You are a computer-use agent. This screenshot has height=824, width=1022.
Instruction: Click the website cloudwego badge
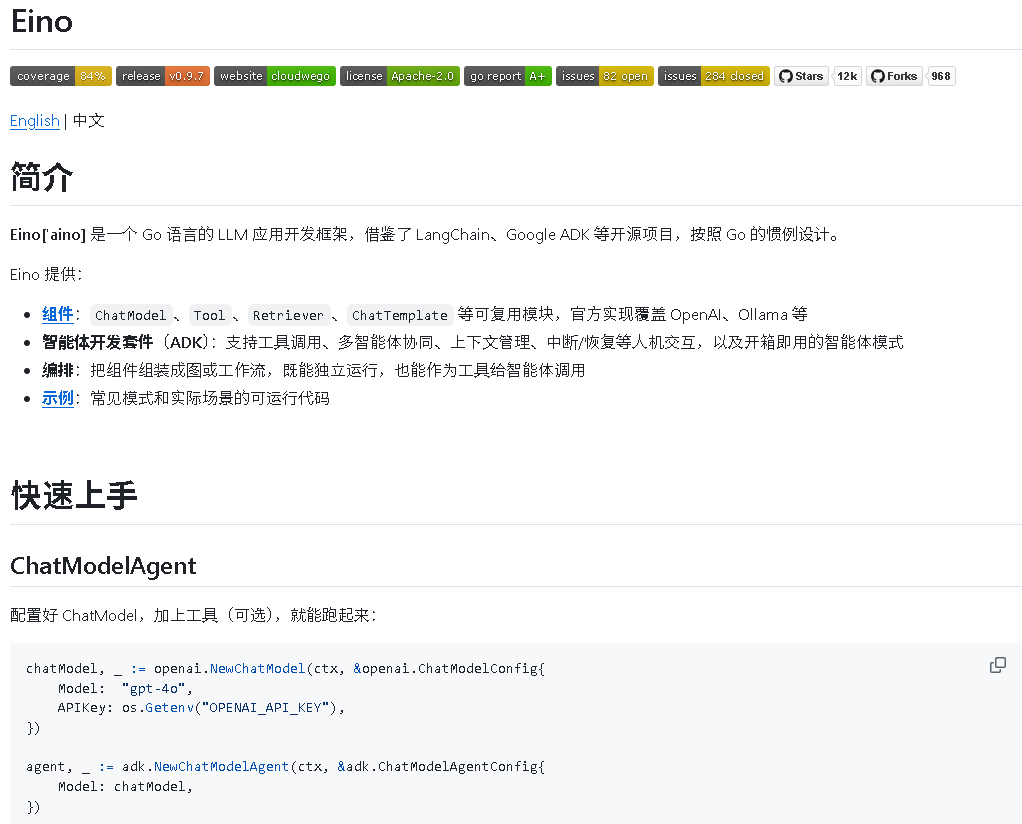275,76
